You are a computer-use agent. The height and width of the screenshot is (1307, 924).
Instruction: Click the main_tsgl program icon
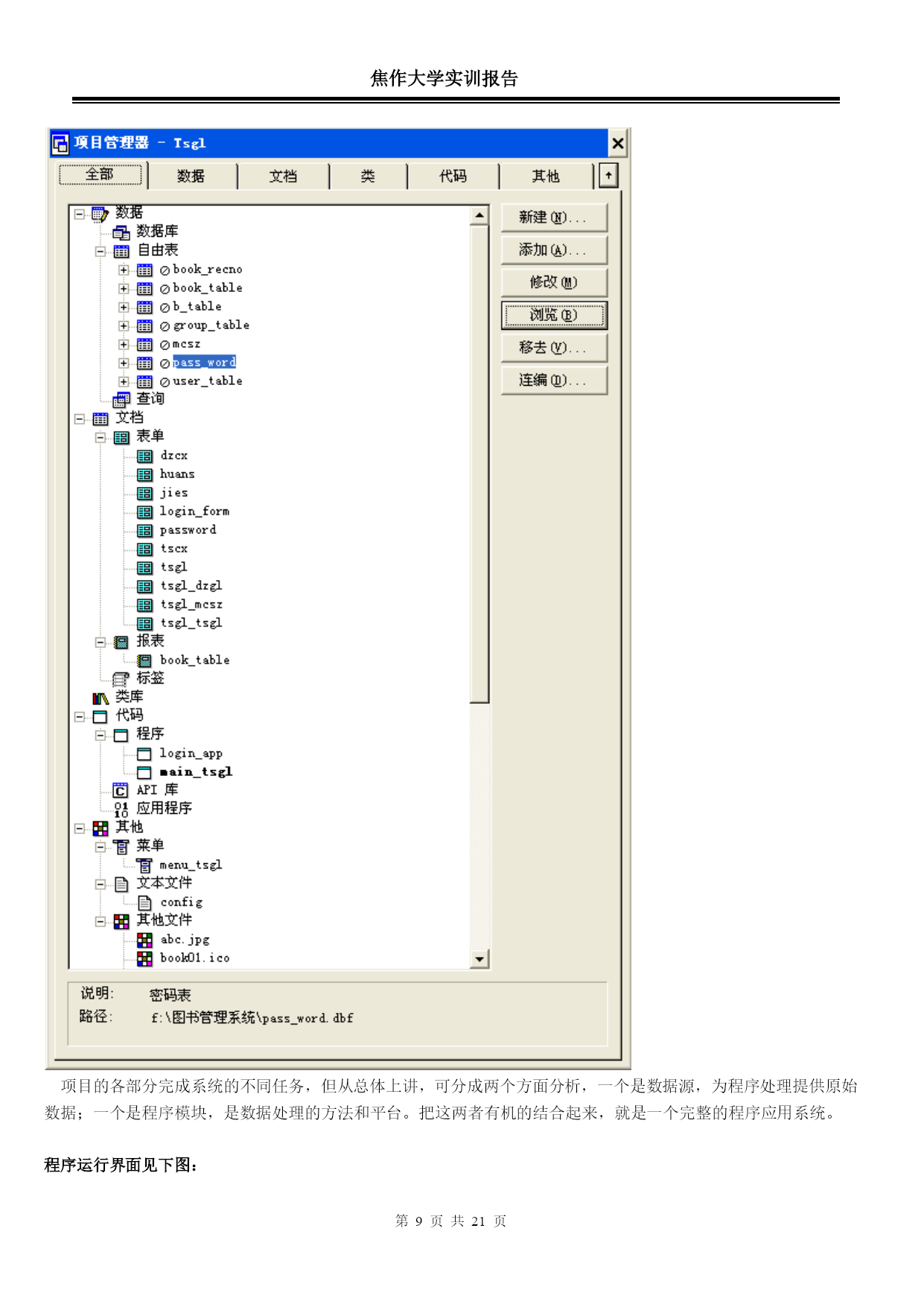tap(144, 773)
